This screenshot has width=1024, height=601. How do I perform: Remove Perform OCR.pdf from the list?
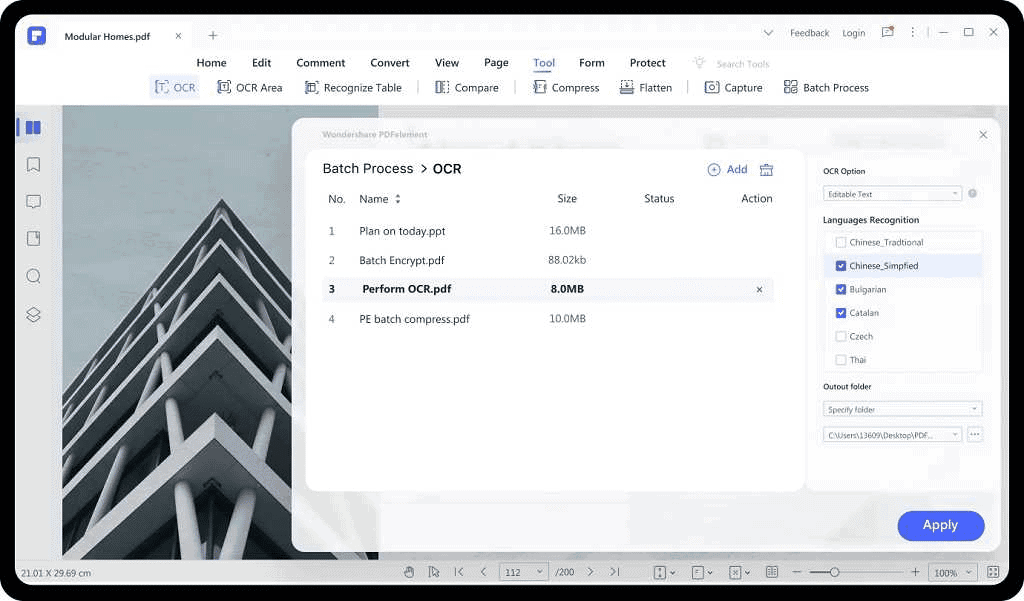point(759,289)
